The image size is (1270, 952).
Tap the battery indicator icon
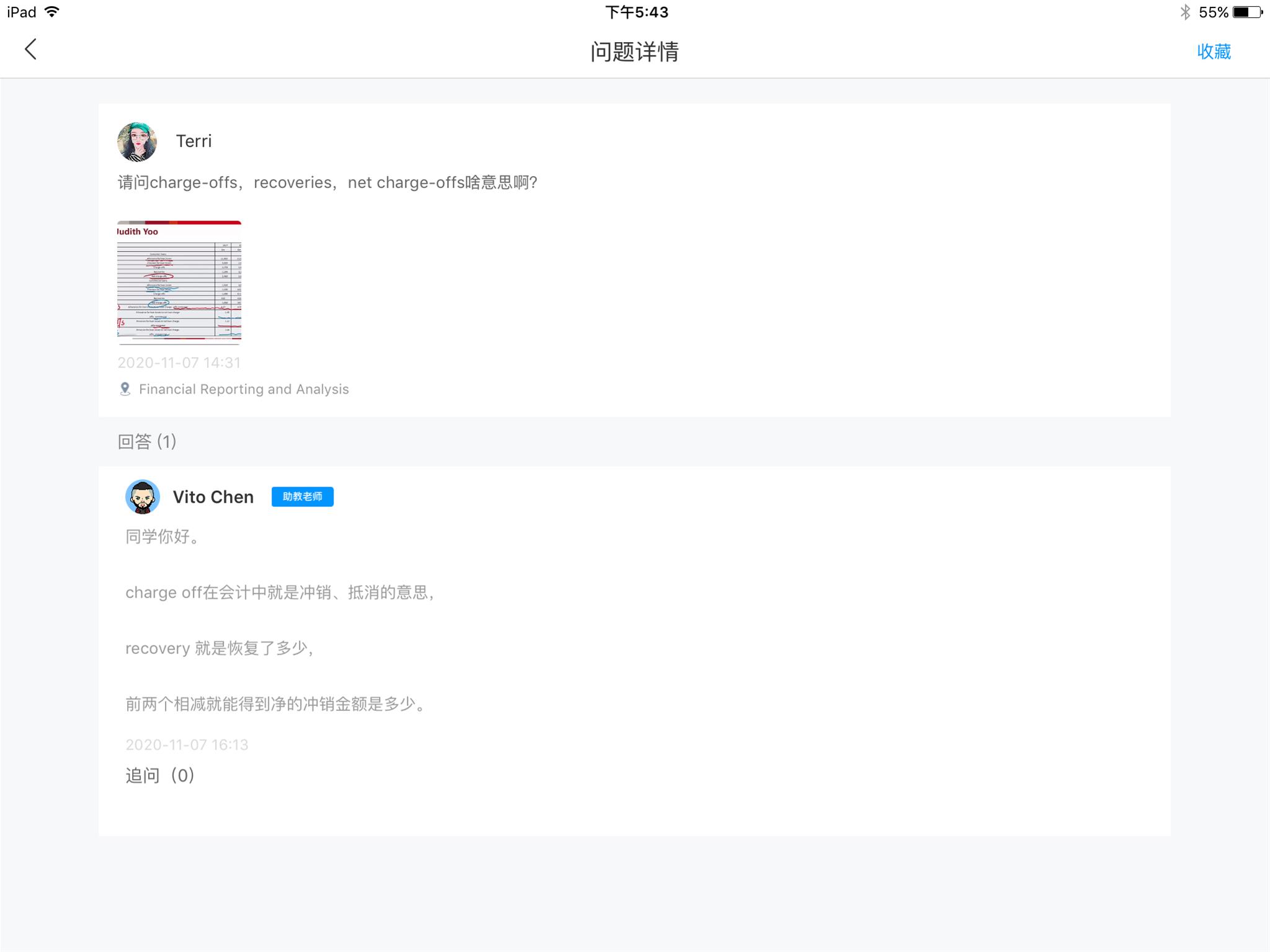1246,12
